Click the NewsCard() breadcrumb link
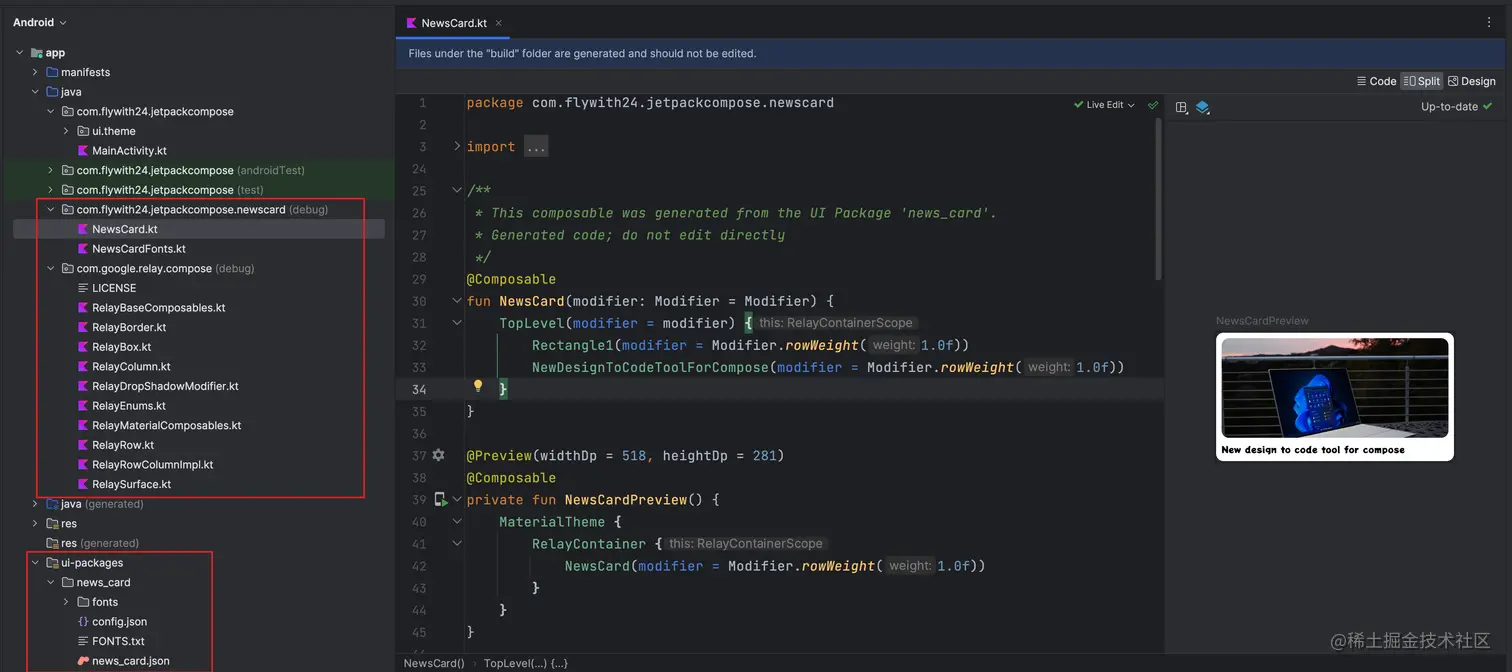 point(432,662)
